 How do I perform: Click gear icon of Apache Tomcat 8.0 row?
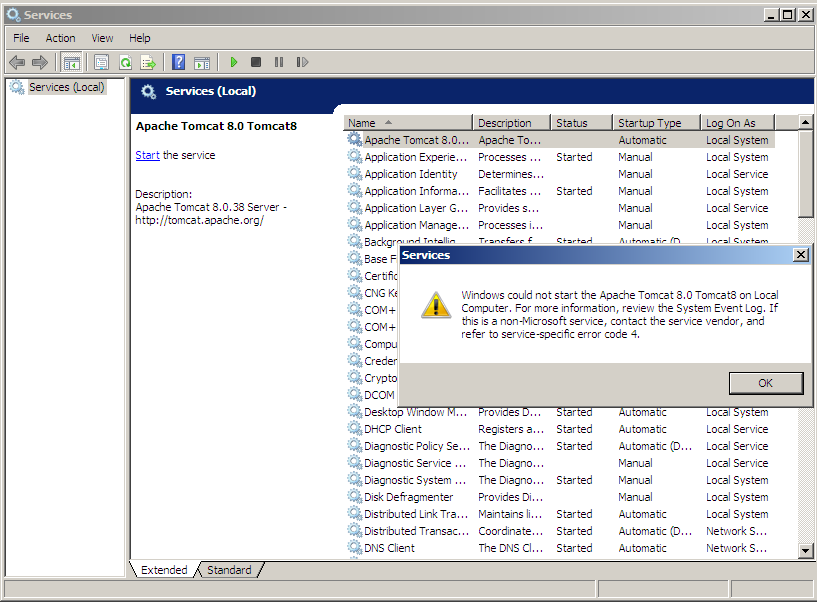(x=355, y=139)
